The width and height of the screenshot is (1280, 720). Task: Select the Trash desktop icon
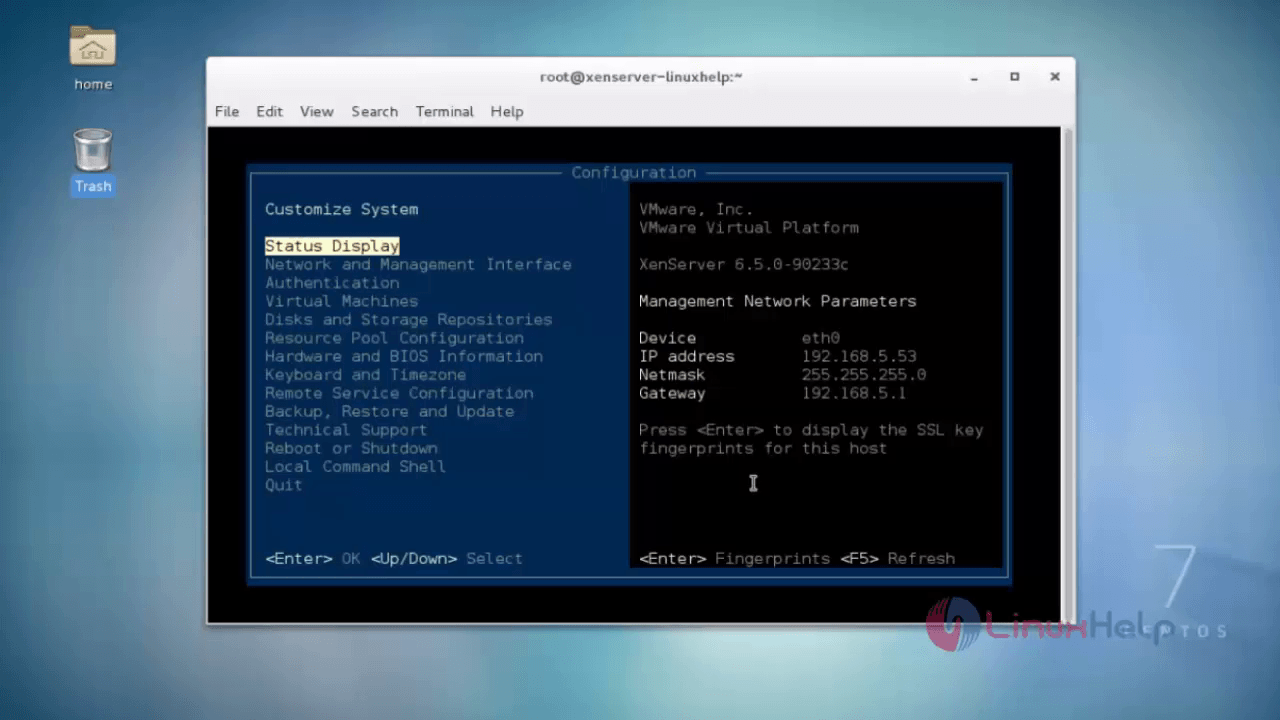93,160
